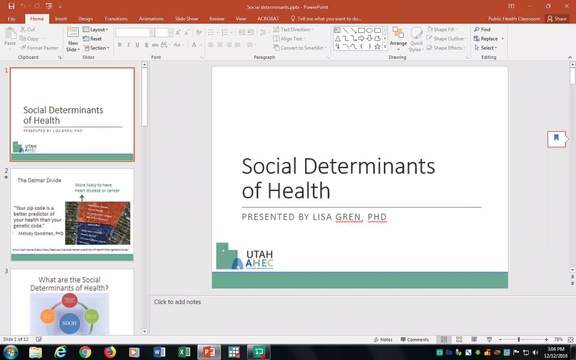
Task: Toggle Underline formatting
Action: click(137, 45)
